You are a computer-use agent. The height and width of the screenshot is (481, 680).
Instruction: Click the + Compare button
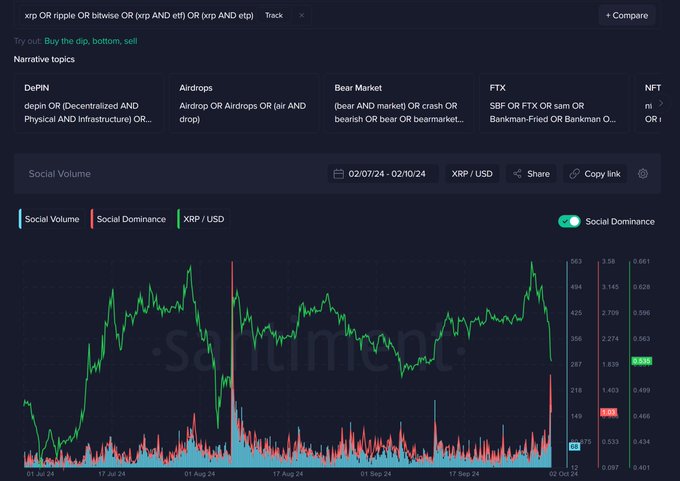627,15
